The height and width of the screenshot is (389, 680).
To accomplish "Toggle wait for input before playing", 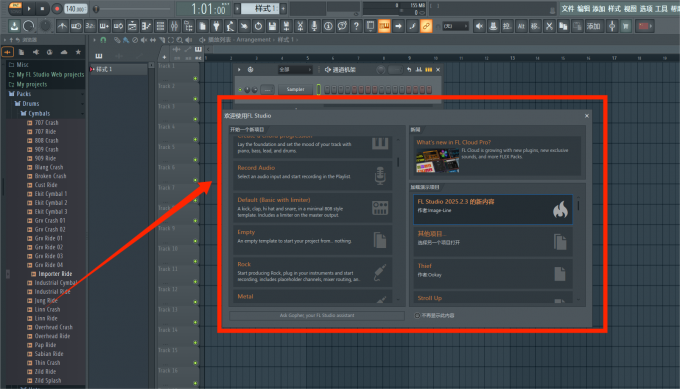I will click(x=76, y=26).
